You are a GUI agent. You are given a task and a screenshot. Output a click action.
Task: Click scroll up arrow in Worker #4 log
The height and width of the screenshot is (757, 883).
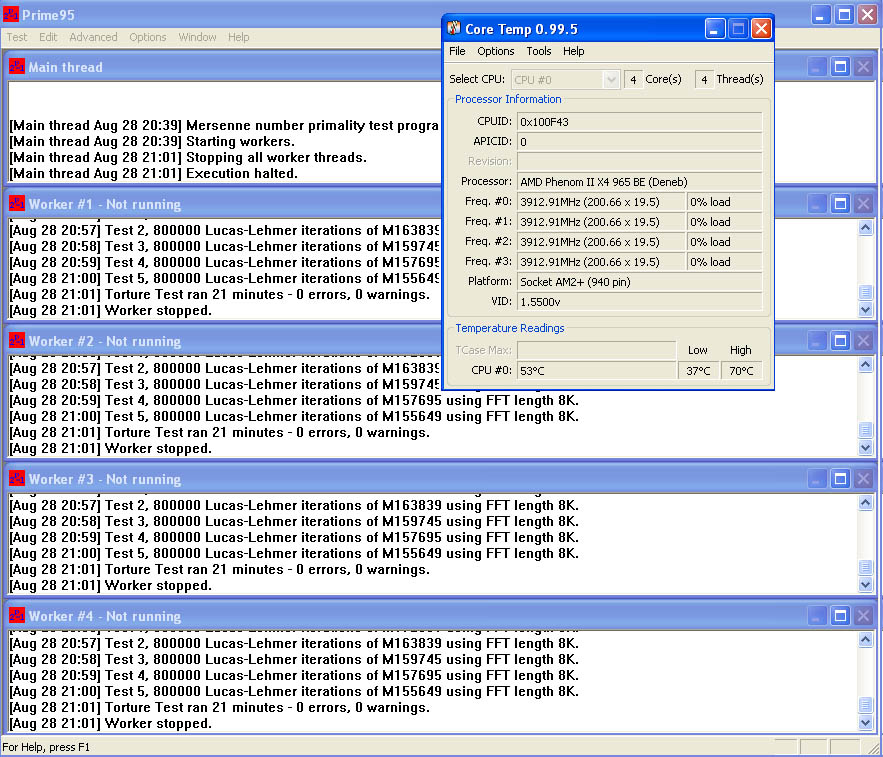click(866, 639)
